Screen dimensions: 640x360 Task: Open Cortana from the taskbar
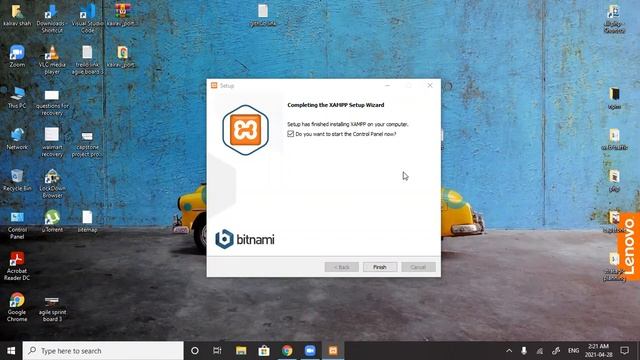pos(195,351)
